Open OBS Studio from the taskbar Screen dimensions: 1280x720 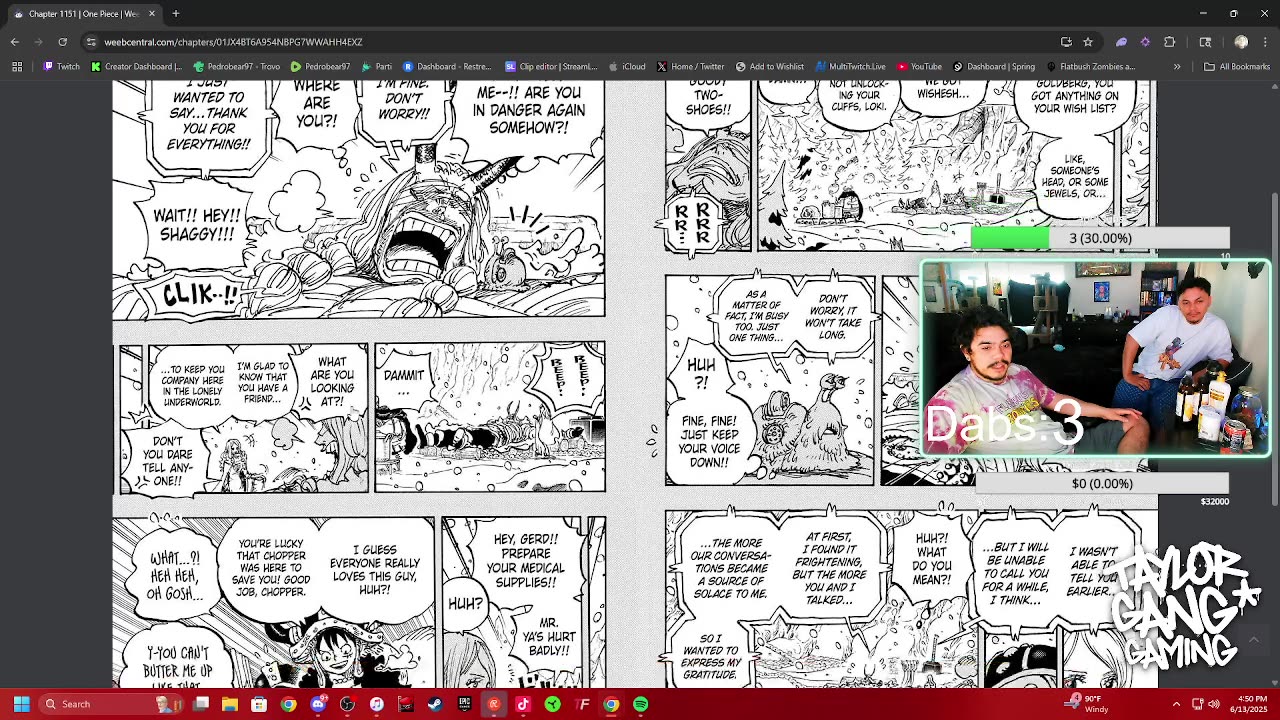[347, 704]
